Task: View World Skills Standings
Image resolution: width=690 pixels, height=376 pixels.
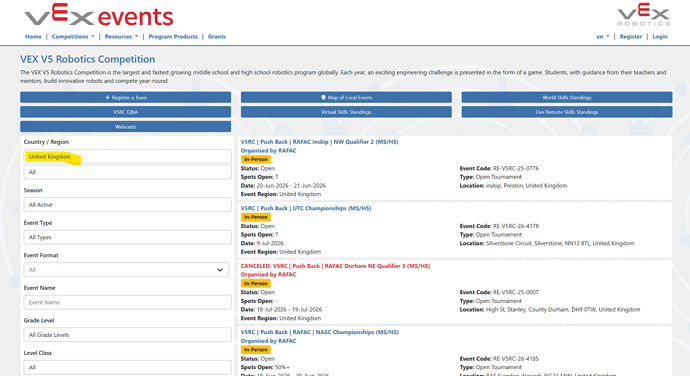Action: point(567,97)
